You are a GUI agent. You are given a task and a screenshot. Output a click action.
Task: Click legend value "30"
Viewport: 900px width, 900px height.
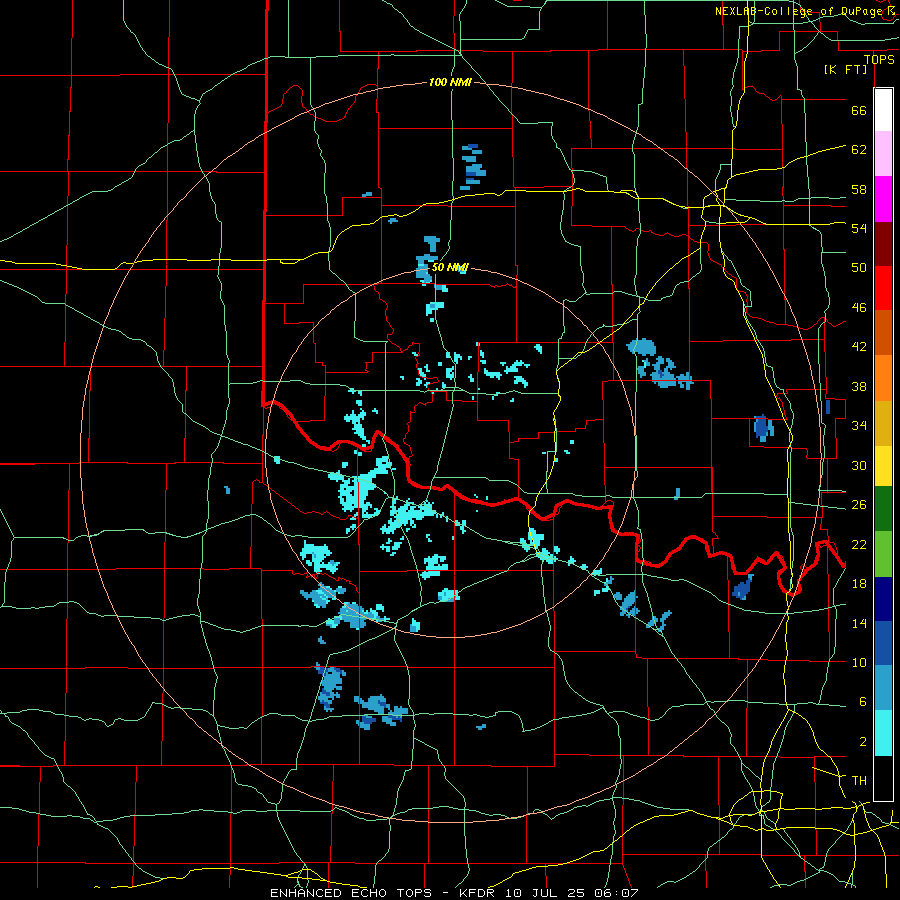859,465
